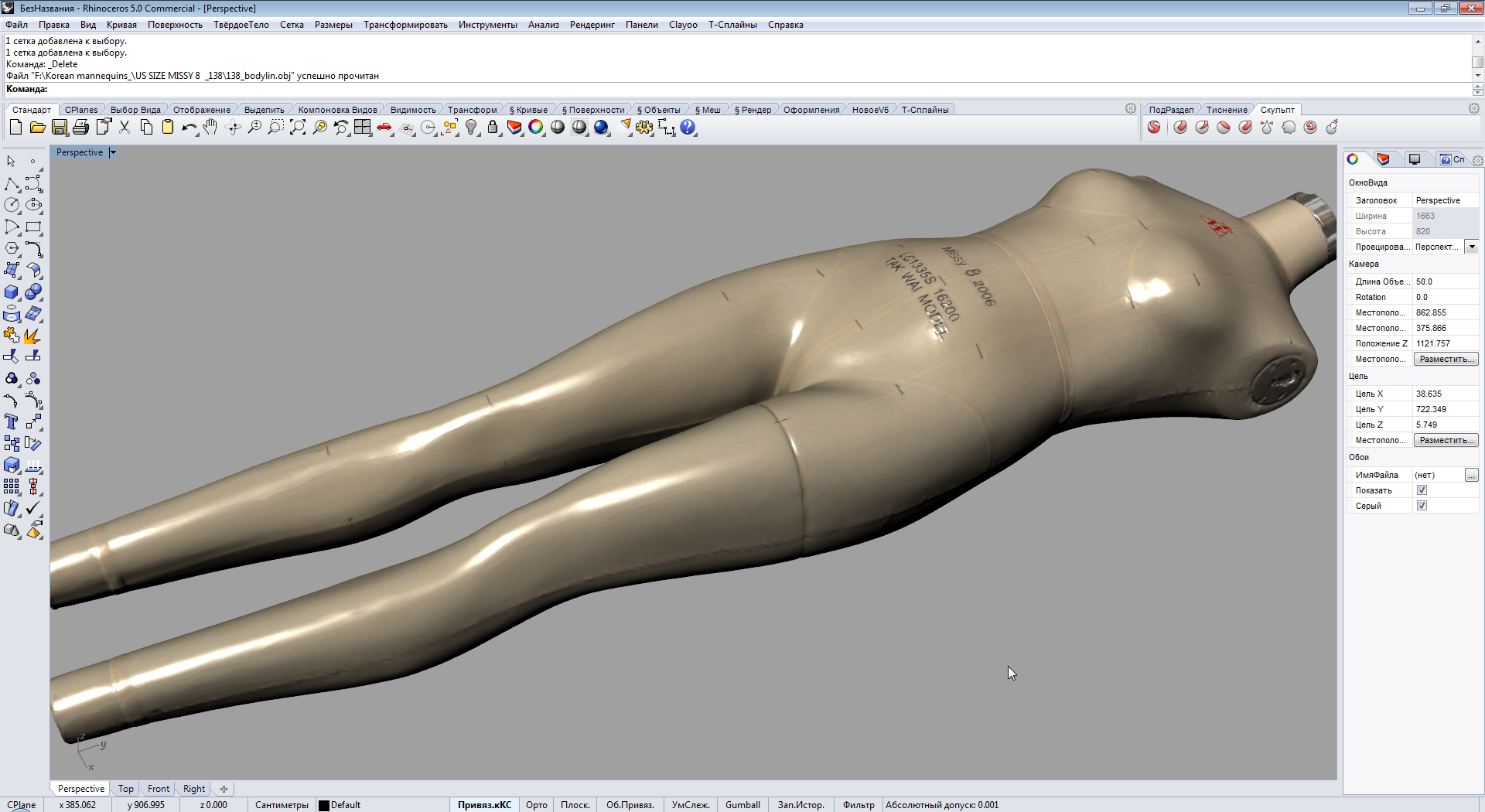This screenshot has height=812, width=1485.
Task: Toggle Орто mode in status bar
Action: click(536, 805)
